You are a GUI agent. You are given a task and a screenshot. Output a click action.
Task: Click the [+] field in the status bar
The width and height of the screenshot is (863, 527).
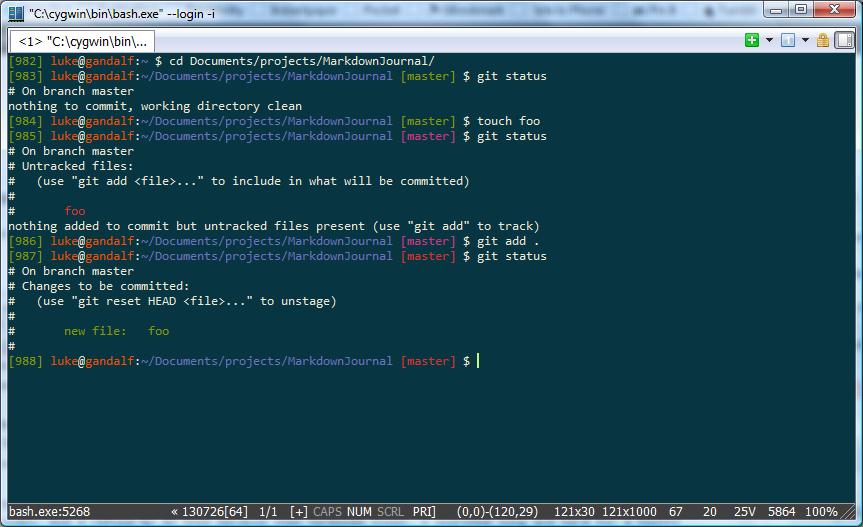coord(298,512)
